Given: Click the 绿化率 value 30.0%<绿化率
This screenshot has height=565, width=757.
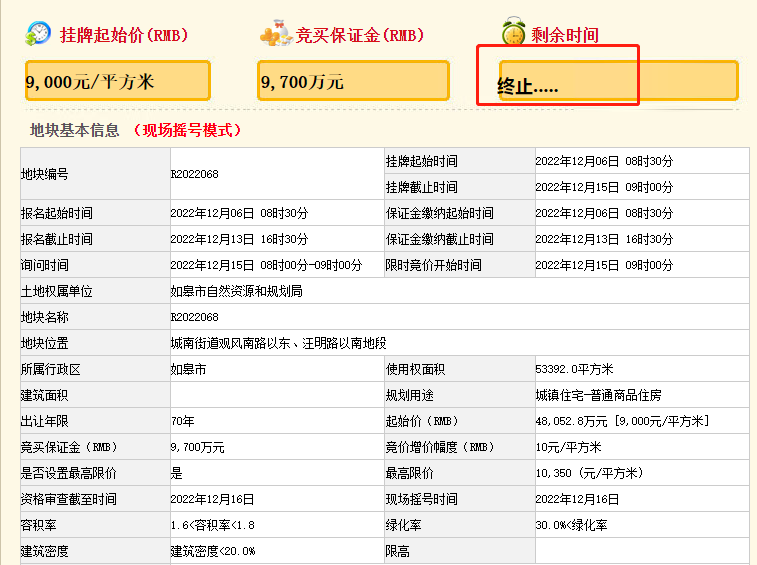Looking at the screenshot, I should point(571,525).
